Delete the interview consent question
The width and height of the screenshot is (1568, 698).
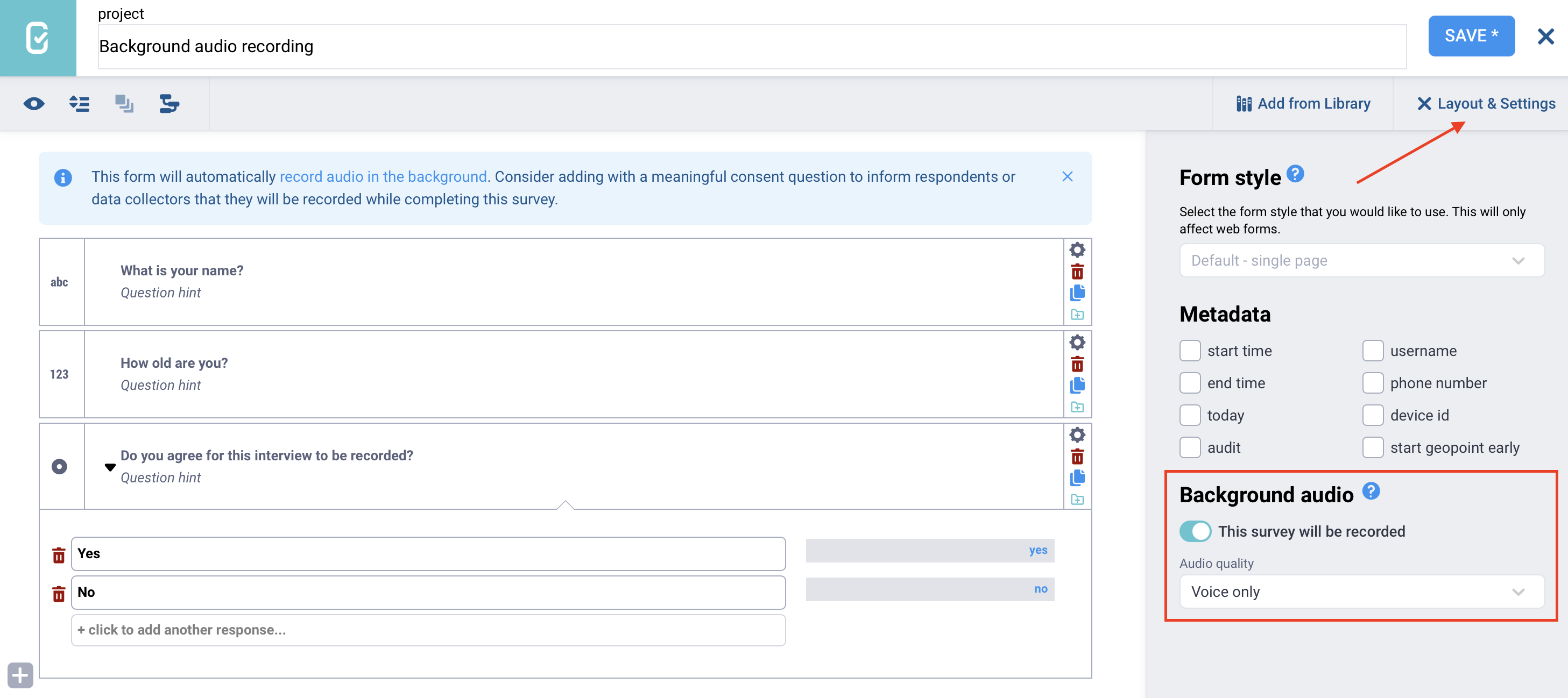[1077, 457]
